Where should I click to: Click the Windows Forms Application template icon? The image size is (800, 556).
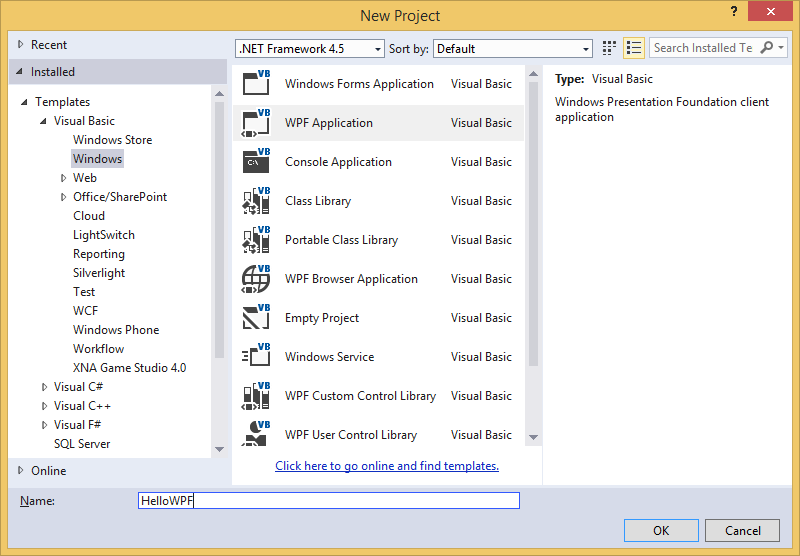256,83
